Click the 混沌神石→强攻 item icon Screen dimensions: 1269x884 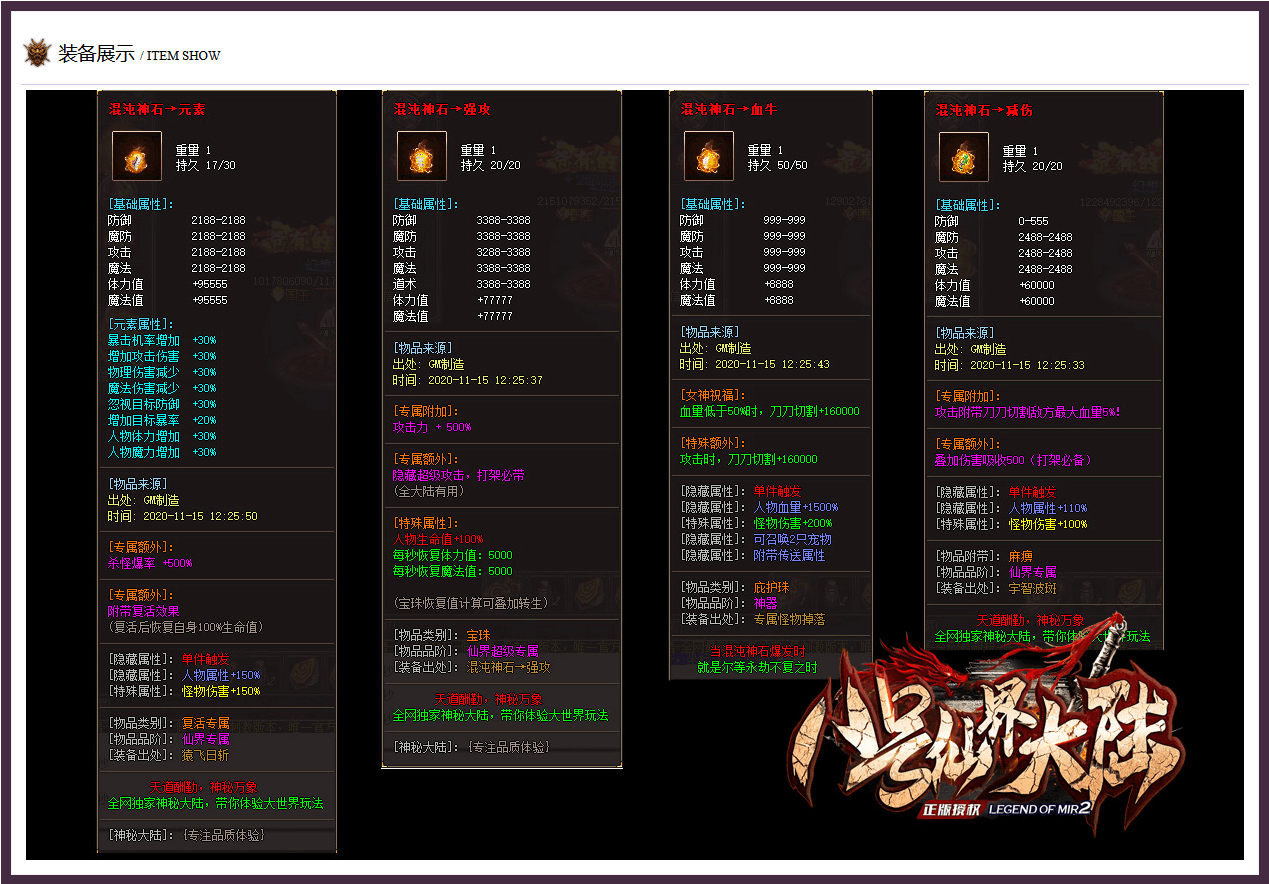pyautogui.click(x=420, y=157)
